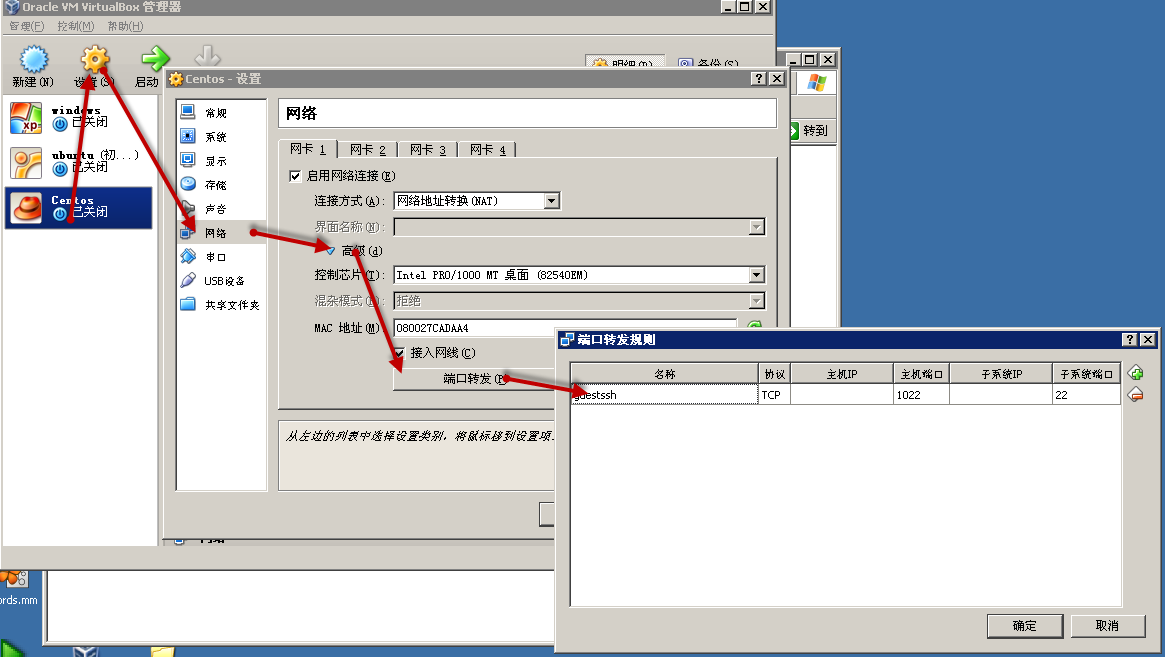Click the empty 子系统IP cell of guestssh
This screenshot has width=1165, height=657.
pyautogui.click(x=1001, y=395)
